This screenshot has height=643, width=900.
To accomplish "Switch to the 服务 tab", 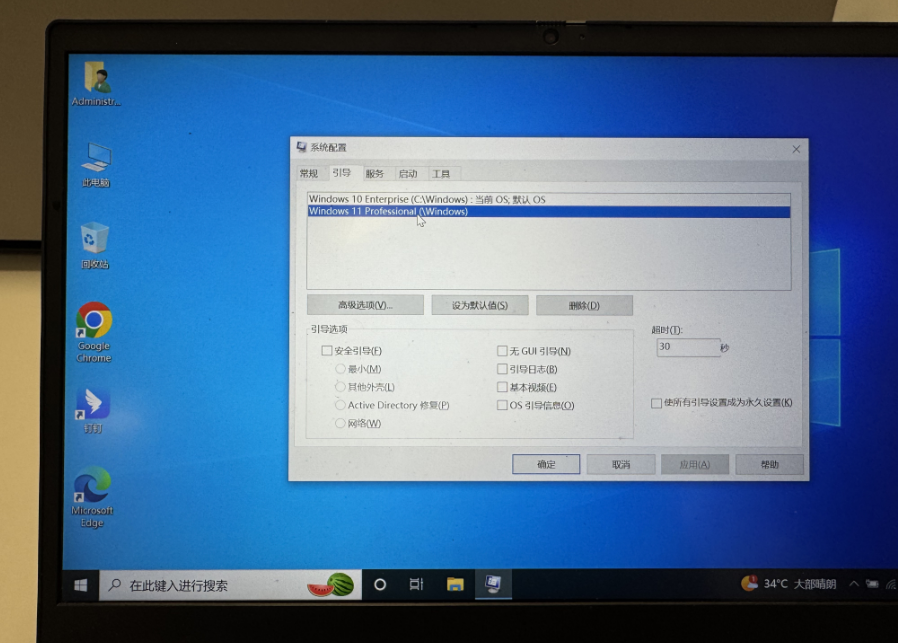I will click(x=374, y=173).
